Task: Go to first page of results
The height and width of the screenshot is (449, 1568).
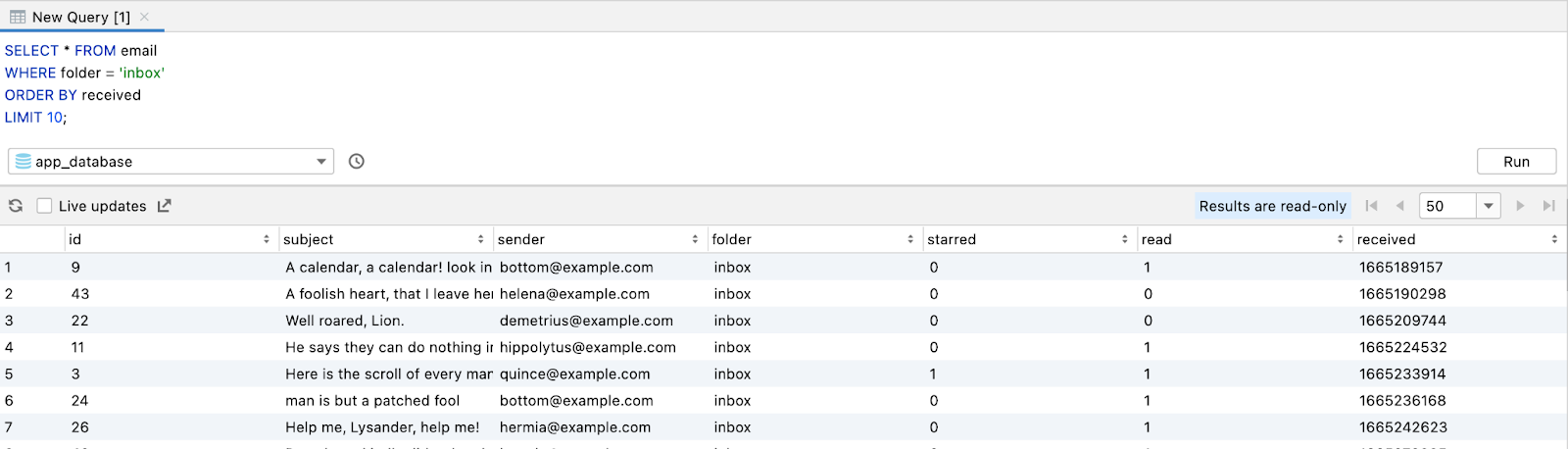Action: click(1371, 206)
